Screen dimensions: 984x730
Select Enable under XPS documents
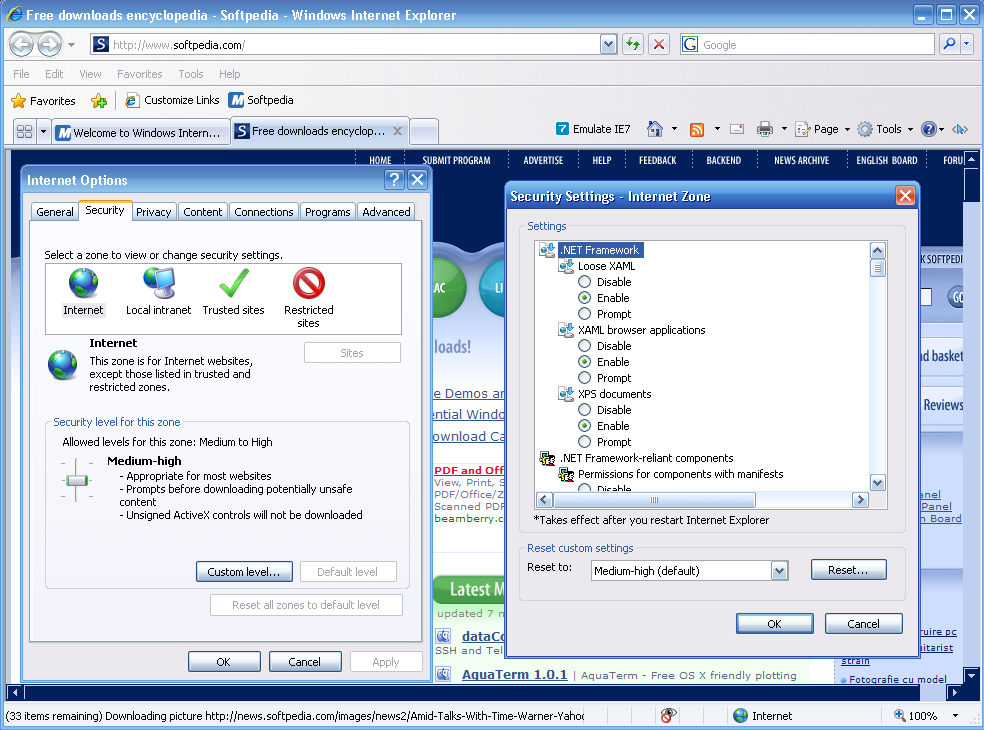(584, 426)
